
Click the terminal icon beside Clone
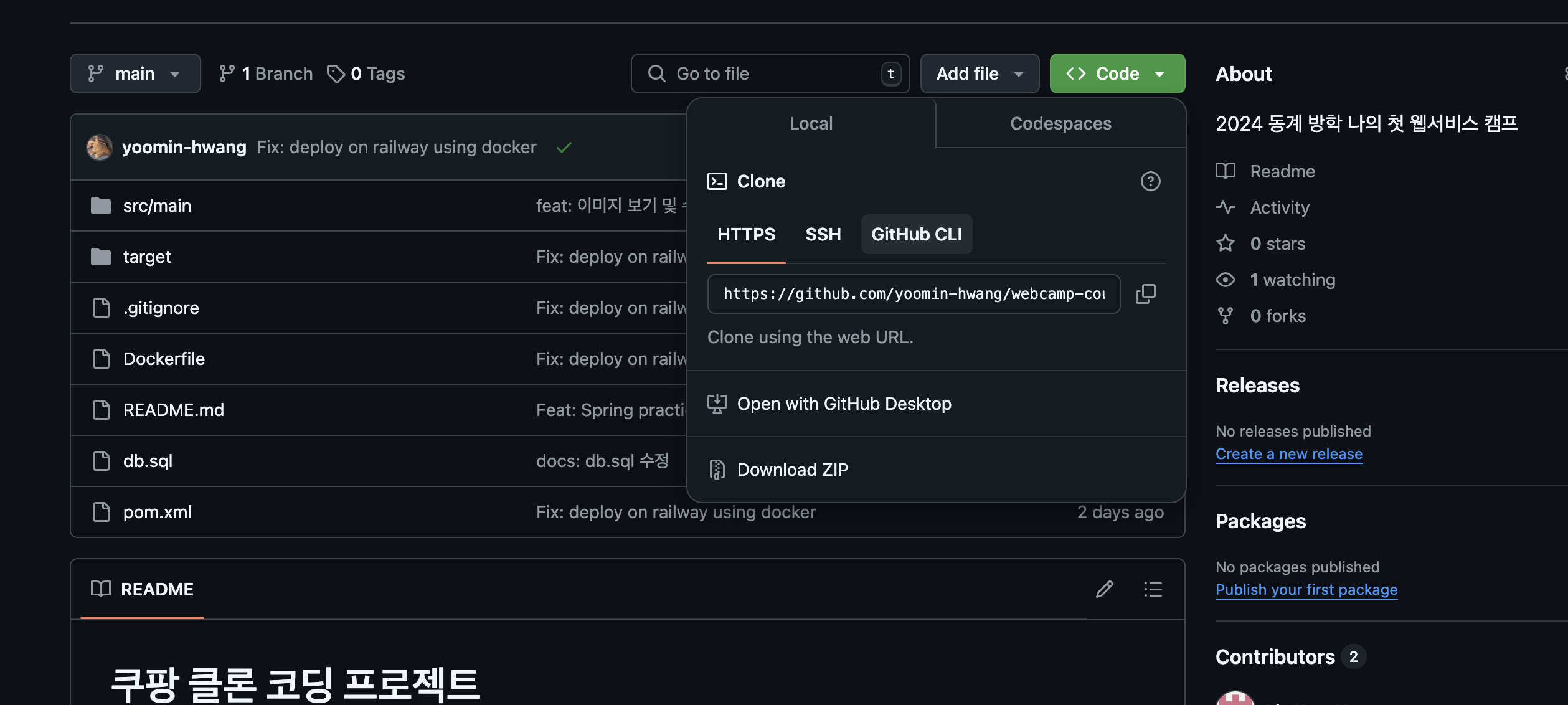pos(717,181)
